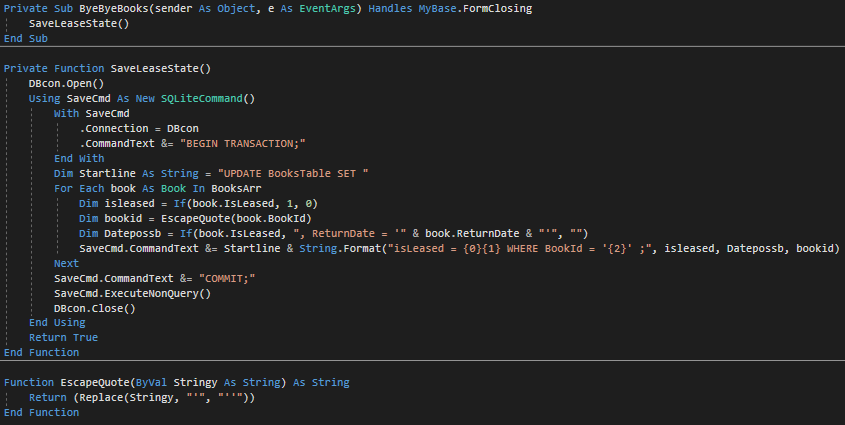Screen dimensions: 845x425
Task: Click the Stringy parameter in EscapeQuote signature
Action: tap(195, 382)
